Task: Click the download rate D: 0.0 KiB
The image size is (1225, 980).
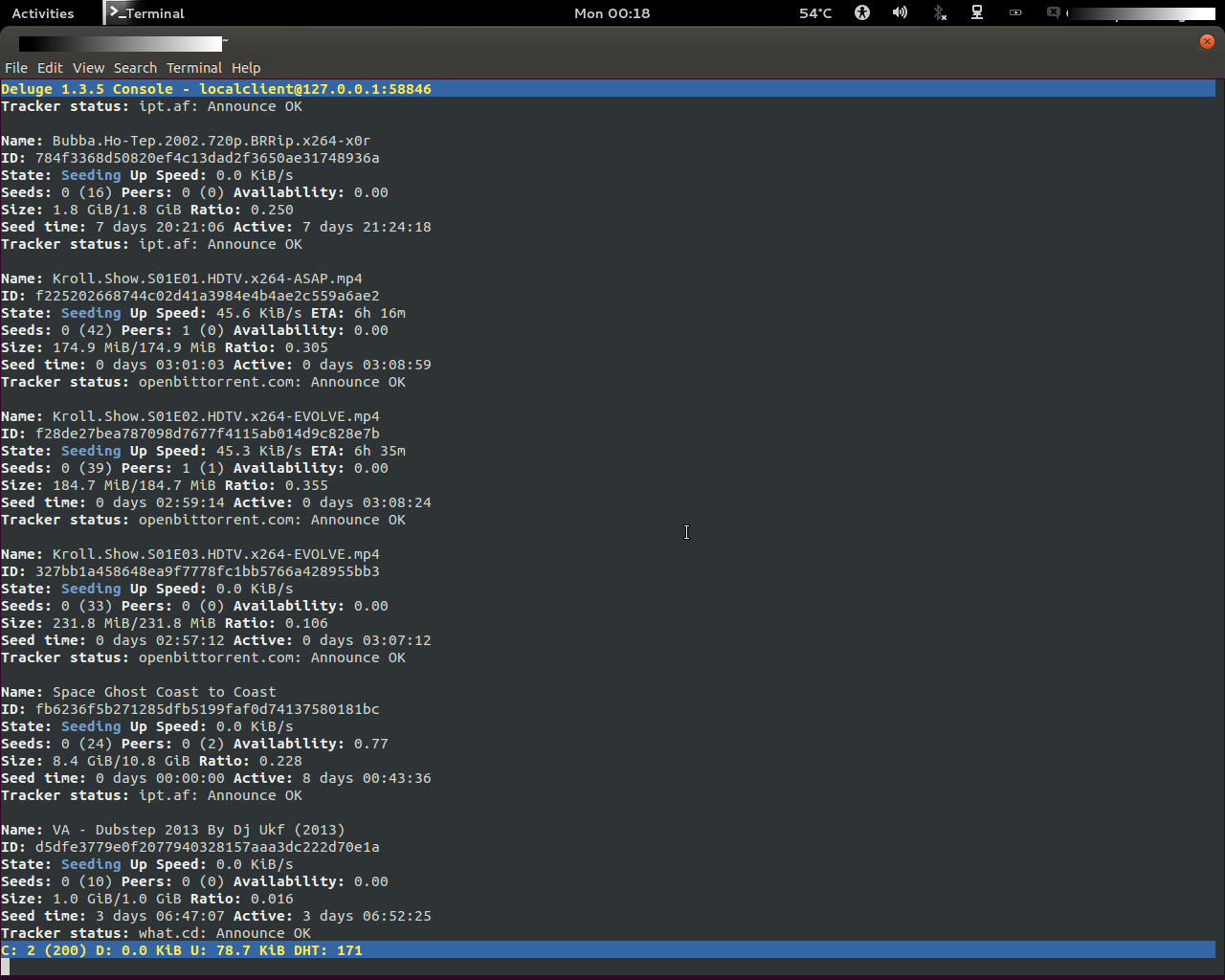Action: click(x=139, y=950)
